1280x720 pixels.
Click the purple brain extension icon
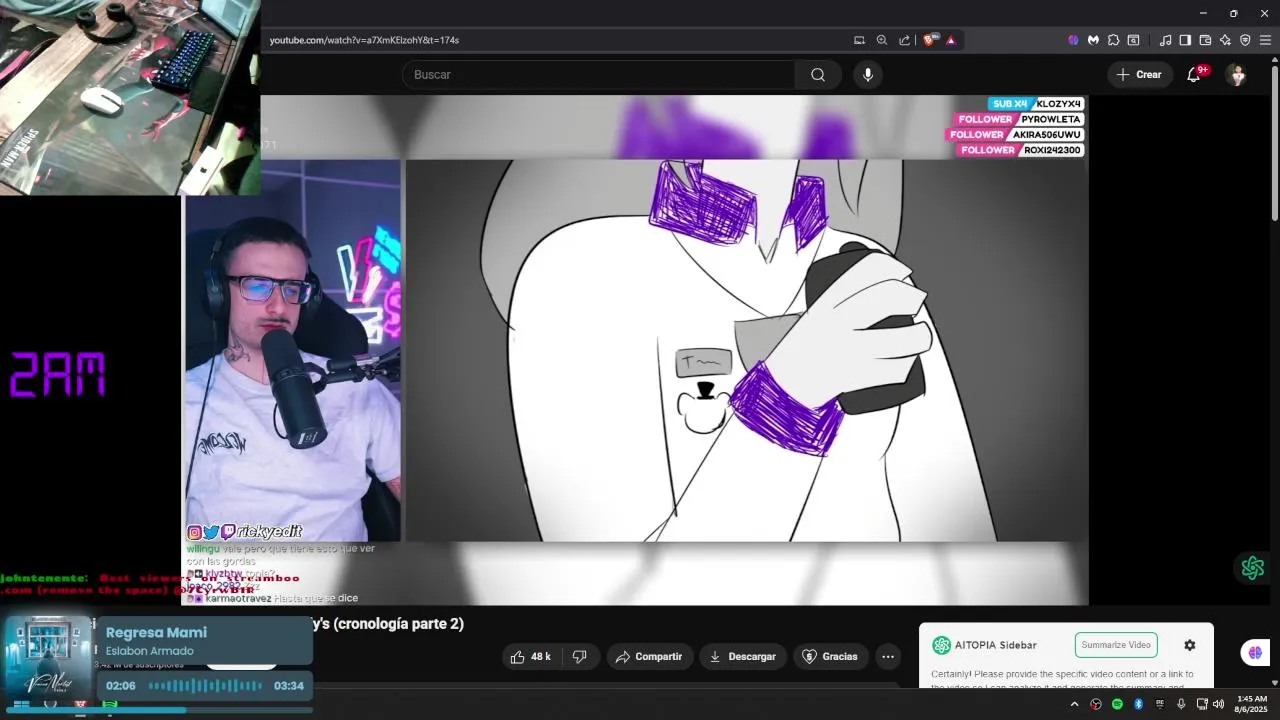pyautogui.click(x=1073, y=40)
